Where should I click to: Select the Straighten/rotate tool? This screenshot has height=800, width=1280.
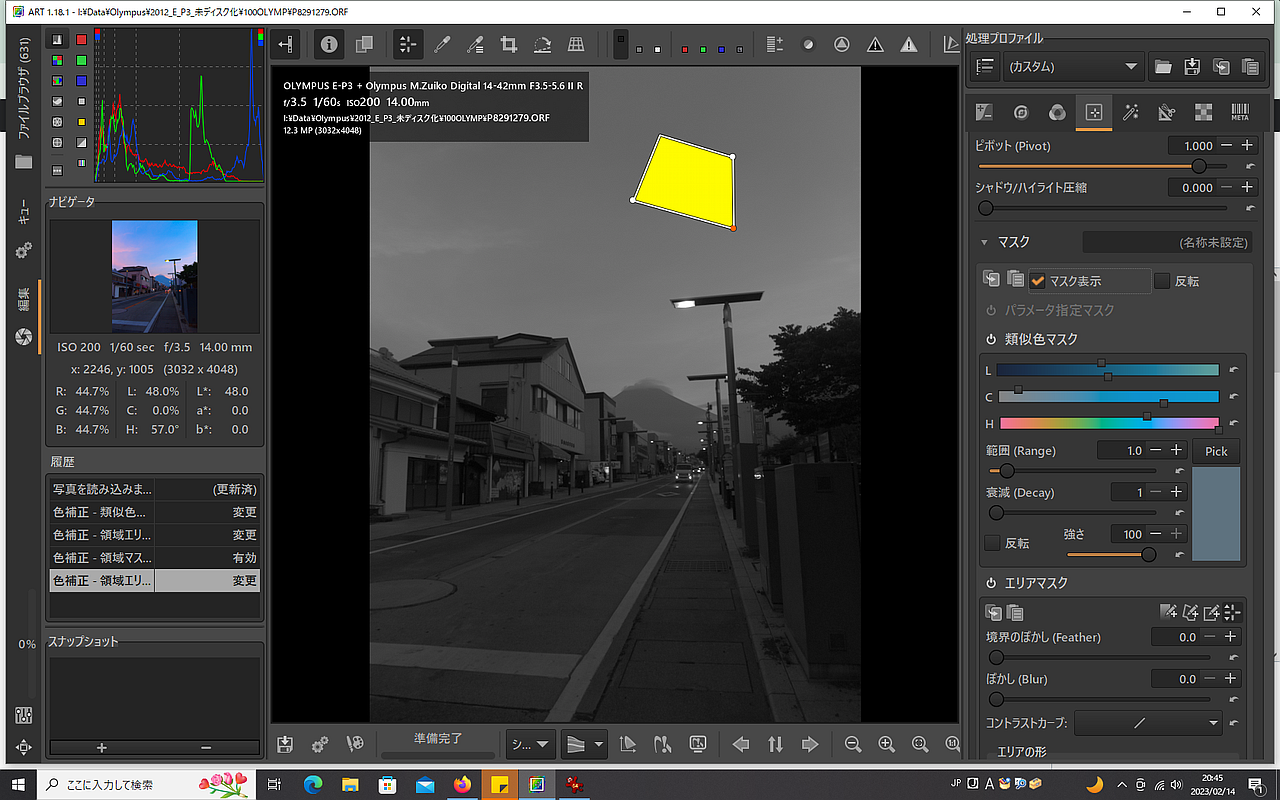pos(542,44)
